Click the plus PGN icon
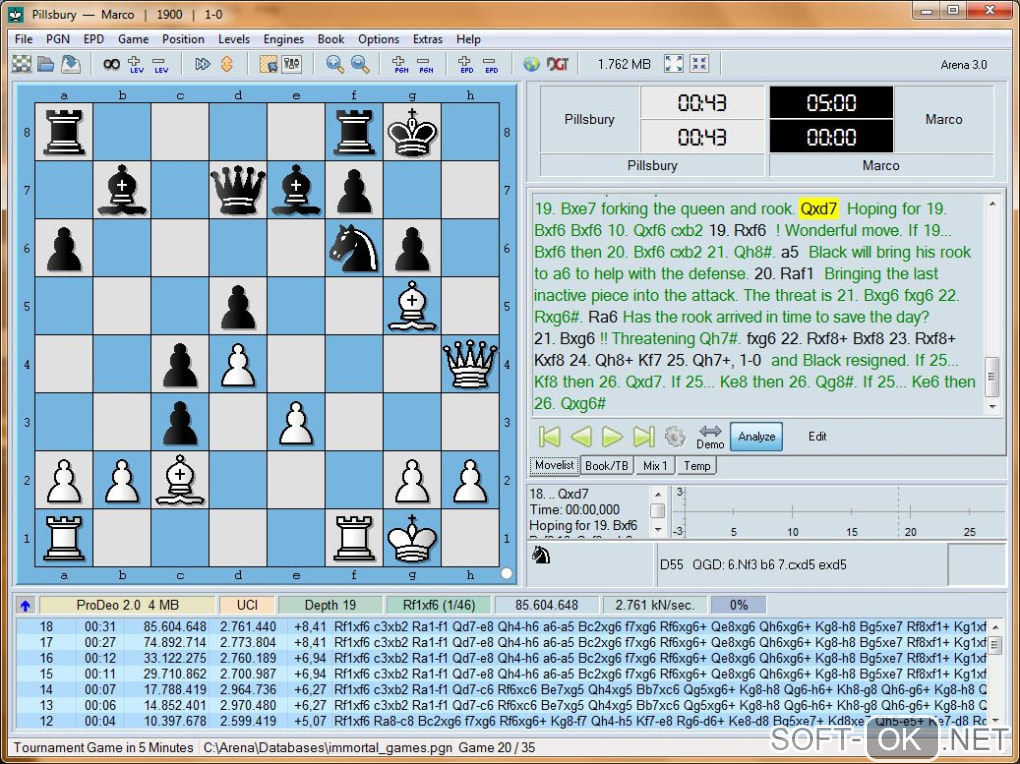This screenshot has height=764, width=1020. point(400,64)
